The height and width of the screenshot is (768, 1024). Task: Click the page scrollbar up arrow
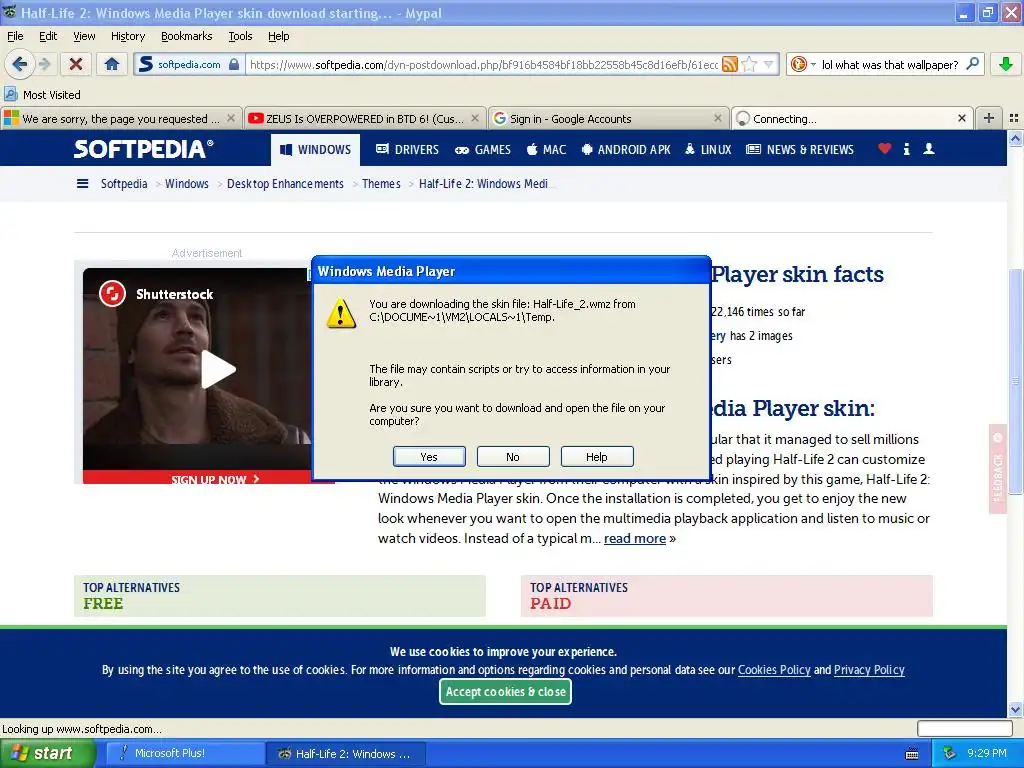pyautogui.click(x=1016, y=138)
